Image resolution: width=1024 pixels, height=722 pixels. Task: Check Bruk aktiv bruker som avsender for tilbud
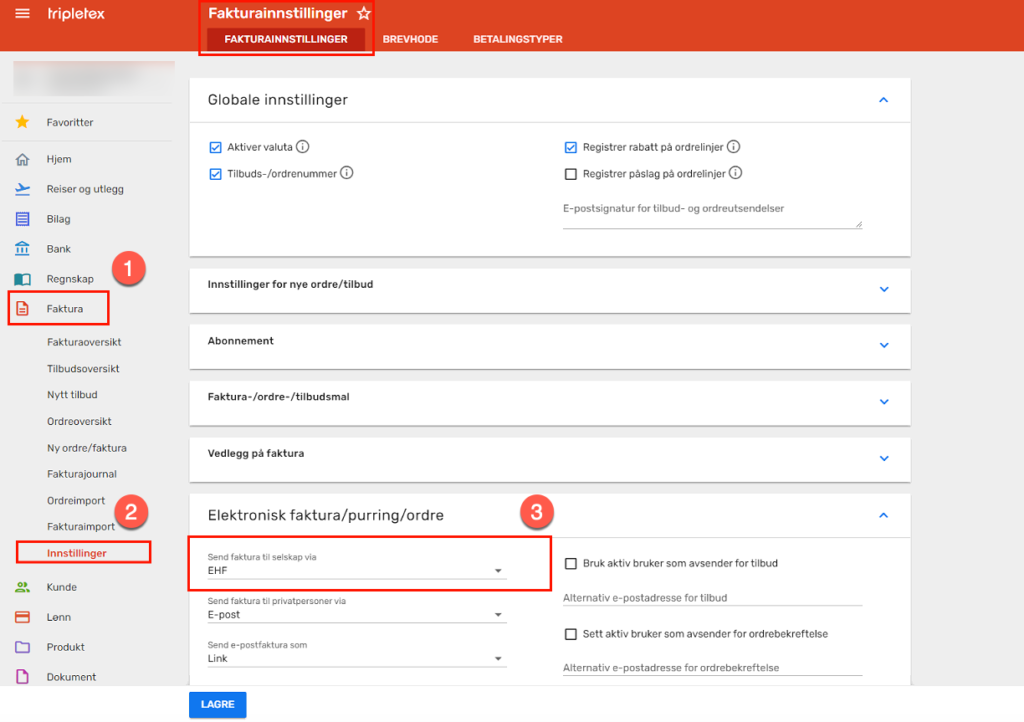[571, 563]
